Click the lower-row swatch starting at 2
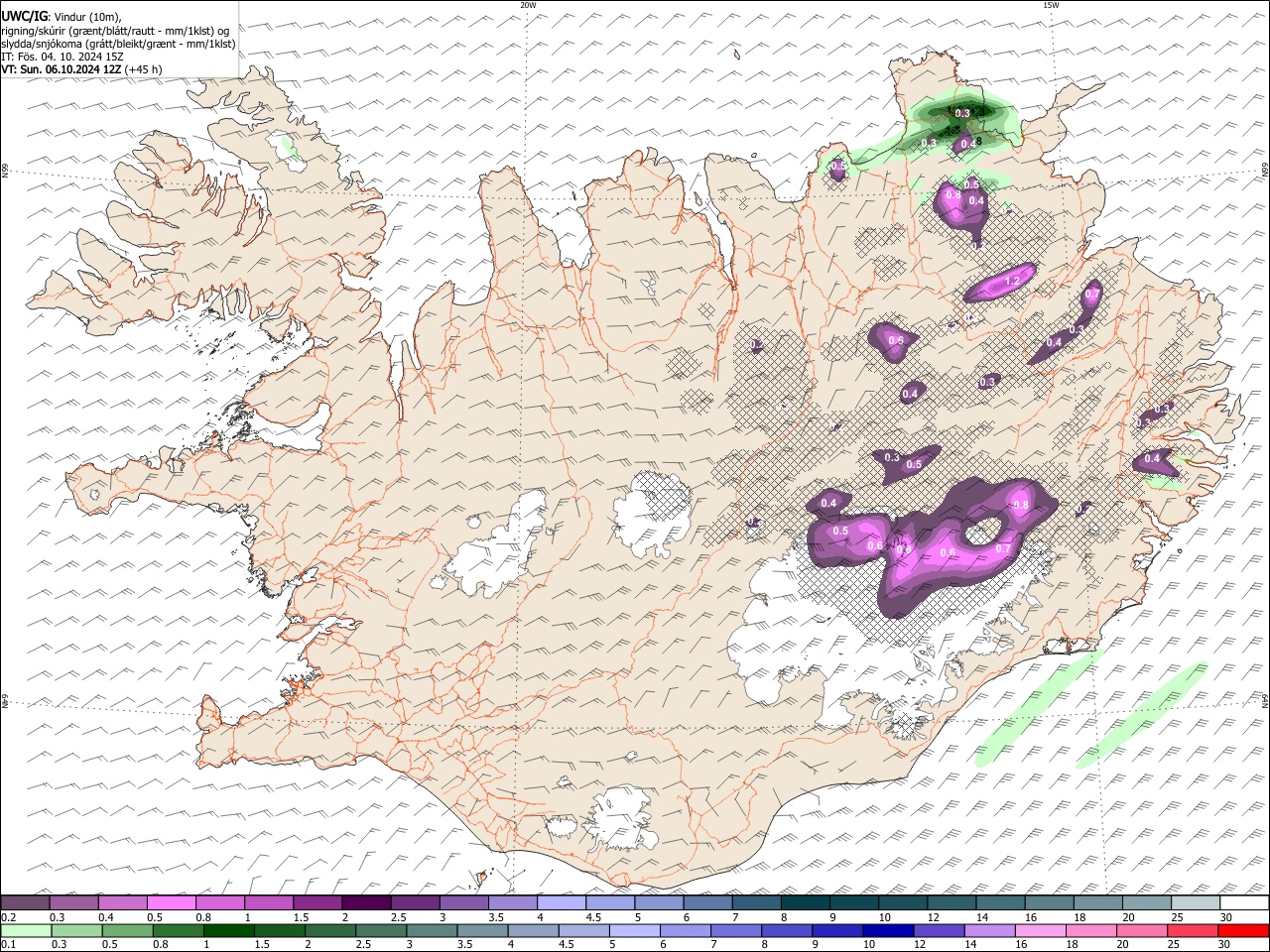This screenshot has width=1270, height=952. [x=330, y=930]
